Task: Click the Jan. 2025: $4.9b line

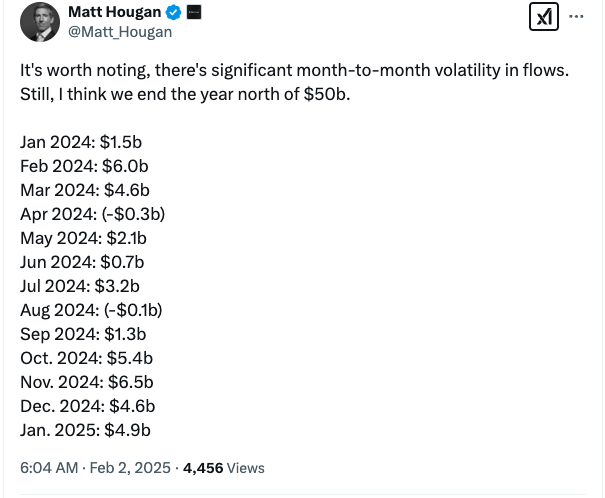Action: click(x=85, y=430)
